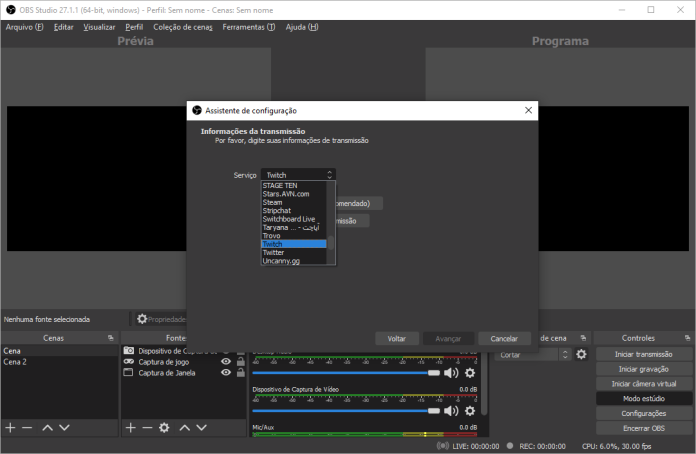696x454 pixels.
Task: Open source properties gear in the Fontes toolbar
Action: point(164,427)
